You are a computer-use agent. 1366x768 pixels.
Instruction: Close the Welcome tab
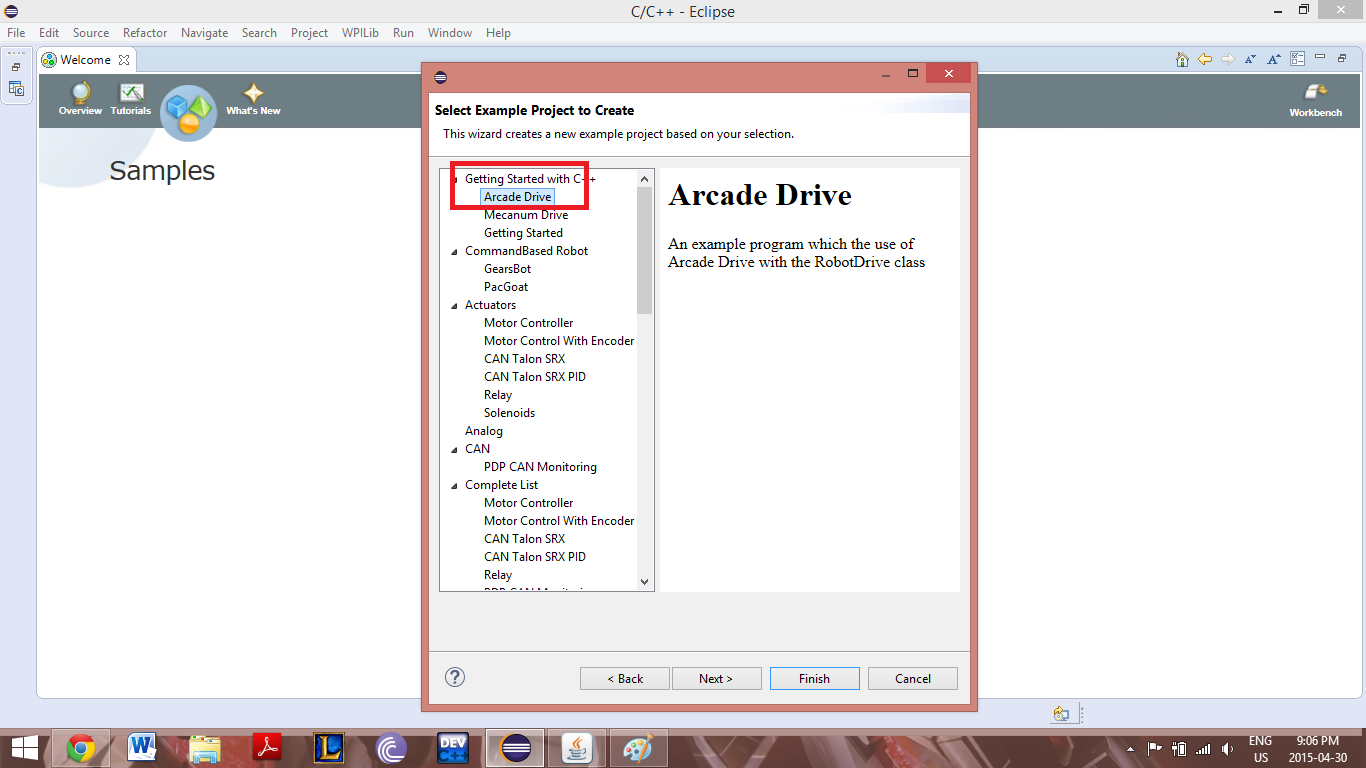pyautogui.click(x=125, y=60)
